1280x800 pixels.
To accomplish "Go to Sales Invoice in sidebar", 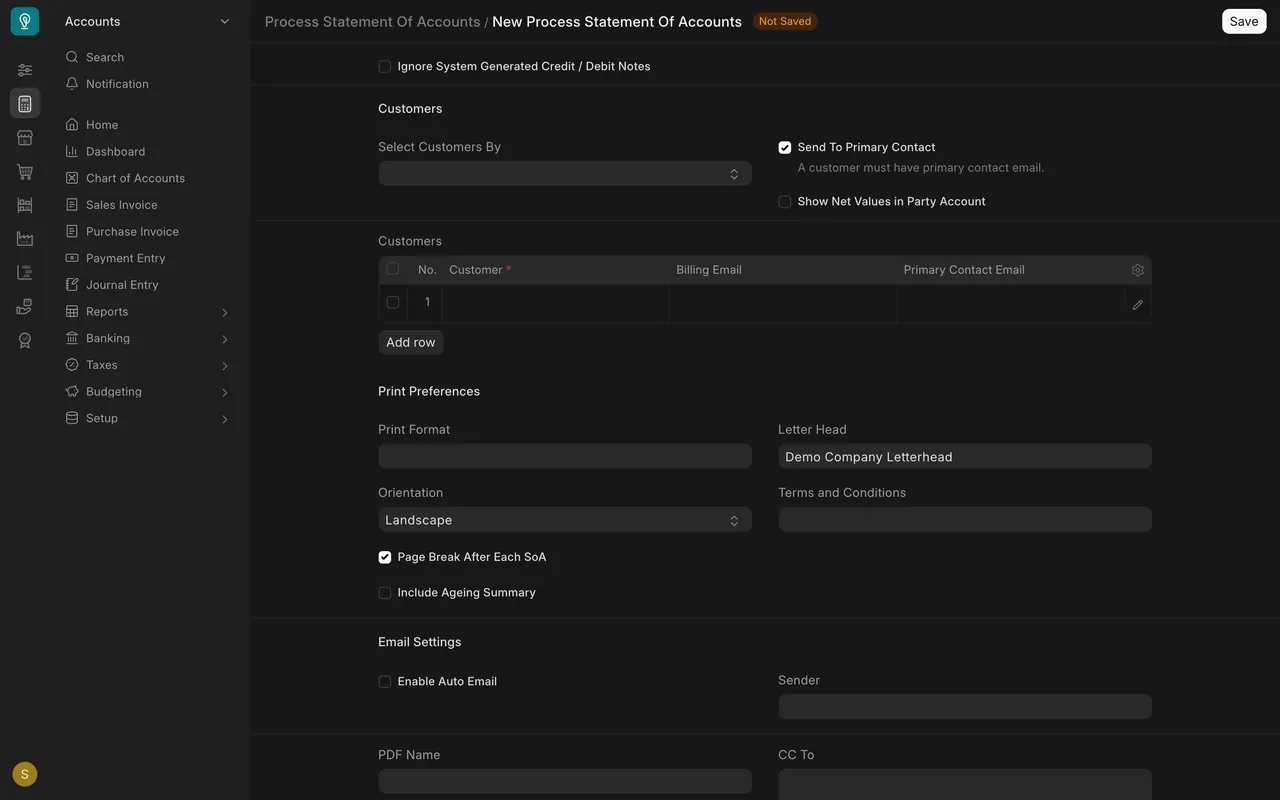I will click(x=122, y=205).
